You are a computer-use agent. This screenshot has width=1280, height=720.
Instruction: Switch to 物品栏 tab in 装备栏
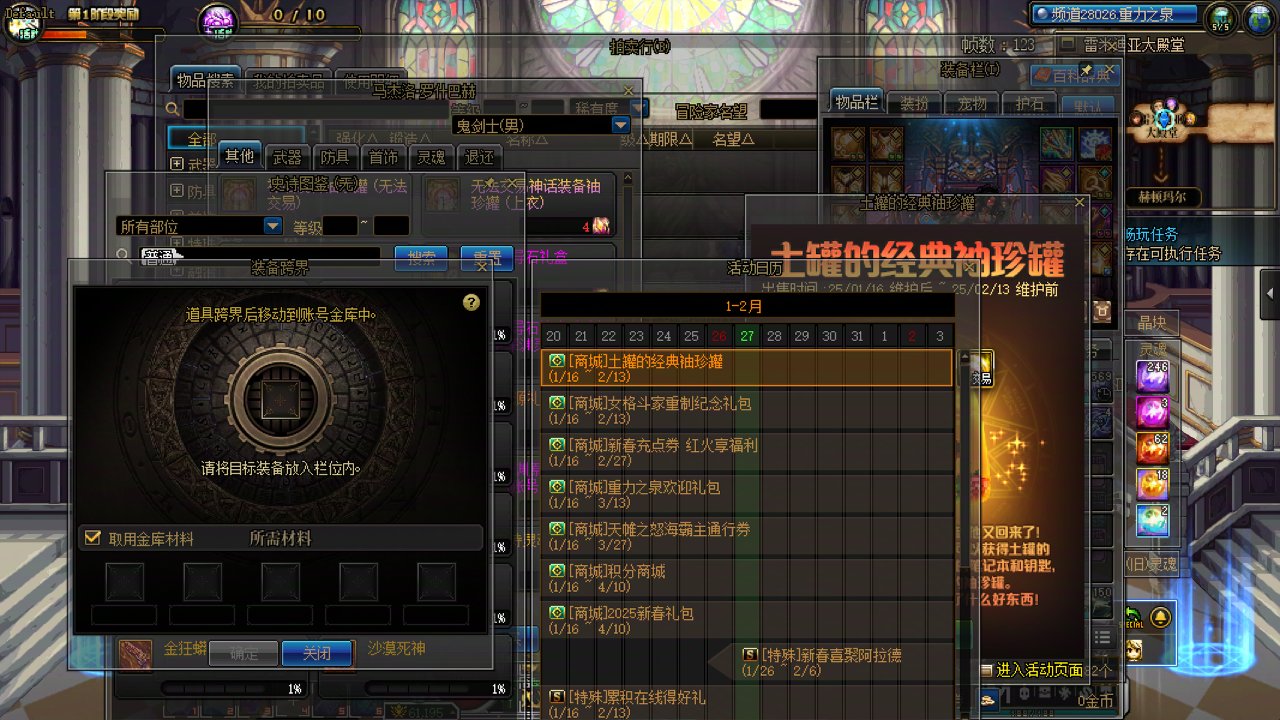tap(856, 103)
